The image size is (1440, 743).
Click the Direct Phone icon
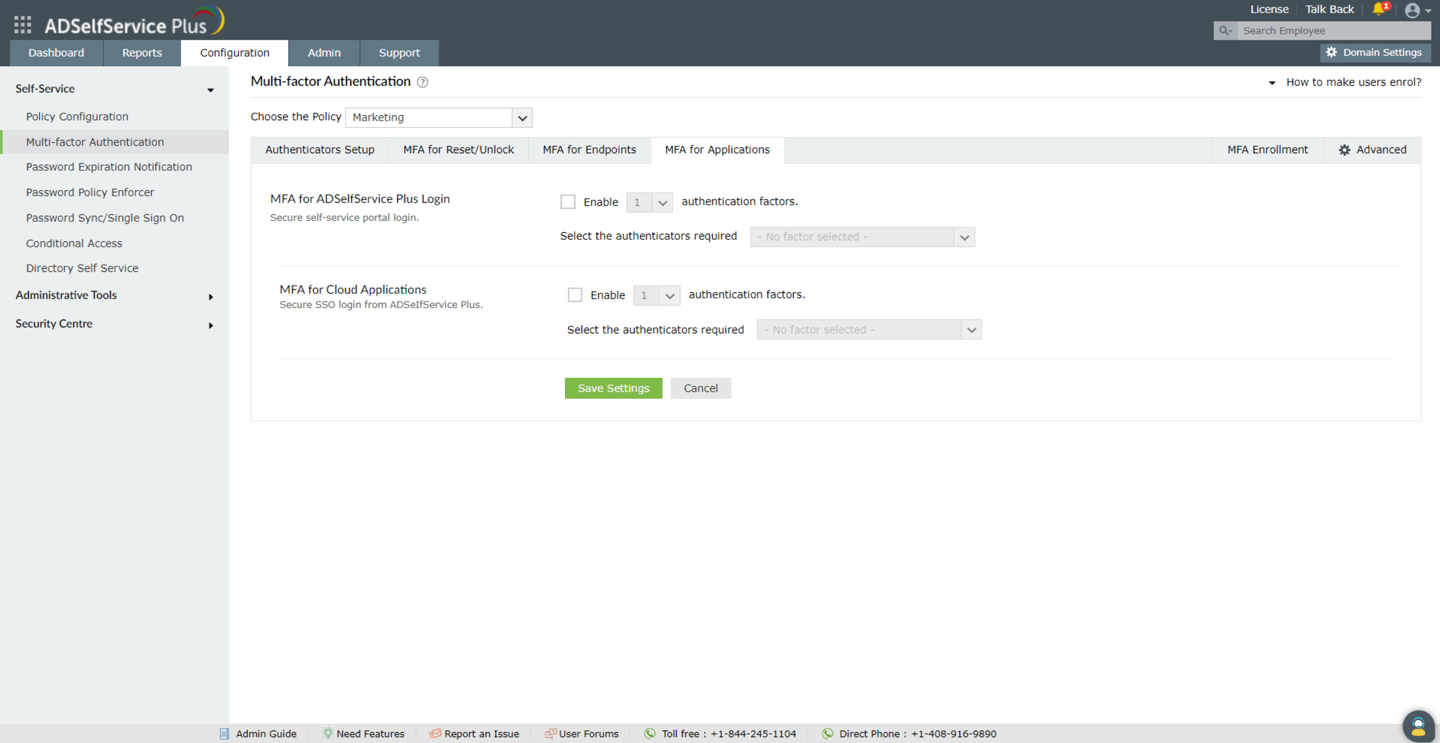click(x=828, y=734)
